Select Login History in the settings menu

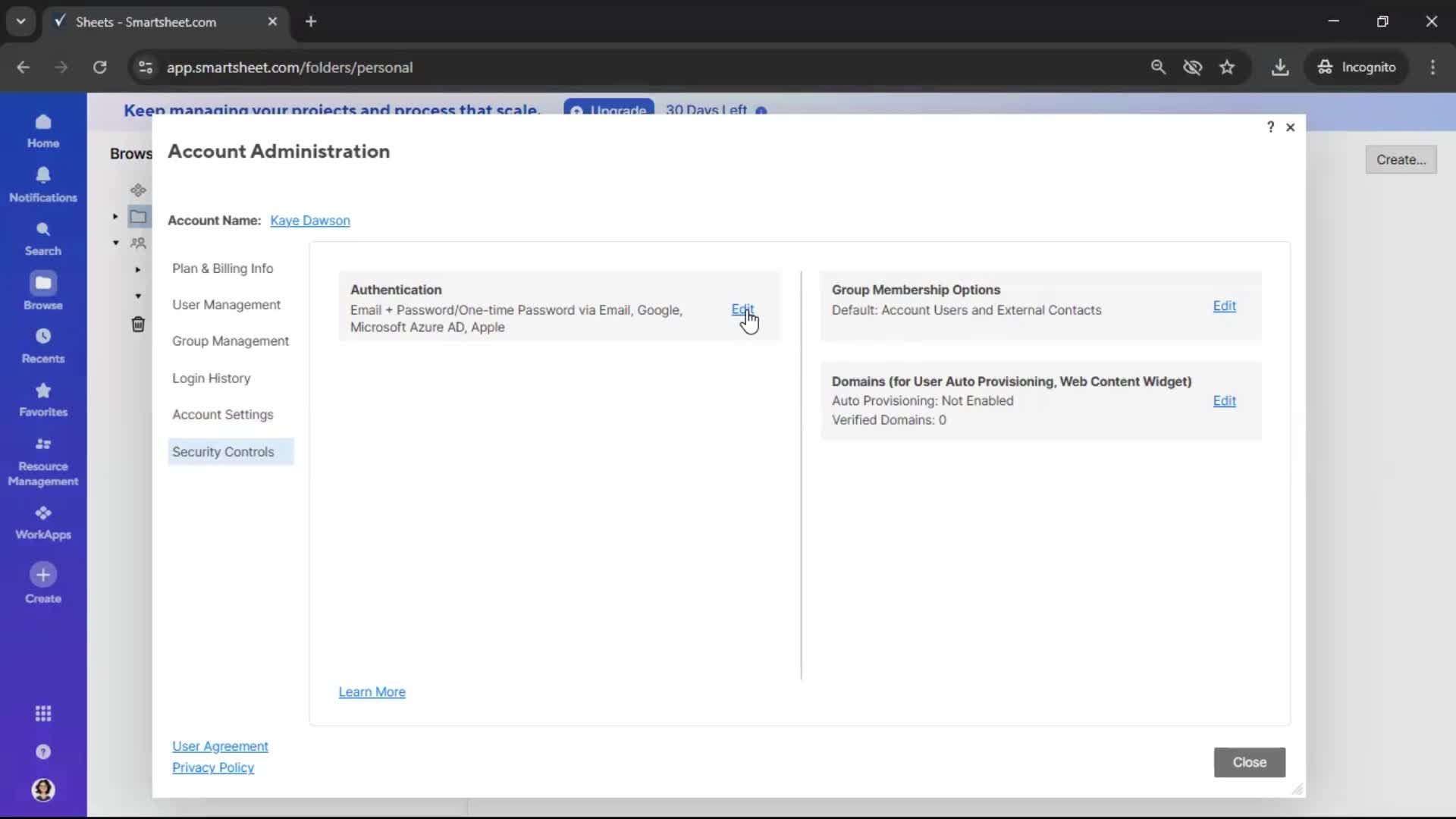coord(212,378)
